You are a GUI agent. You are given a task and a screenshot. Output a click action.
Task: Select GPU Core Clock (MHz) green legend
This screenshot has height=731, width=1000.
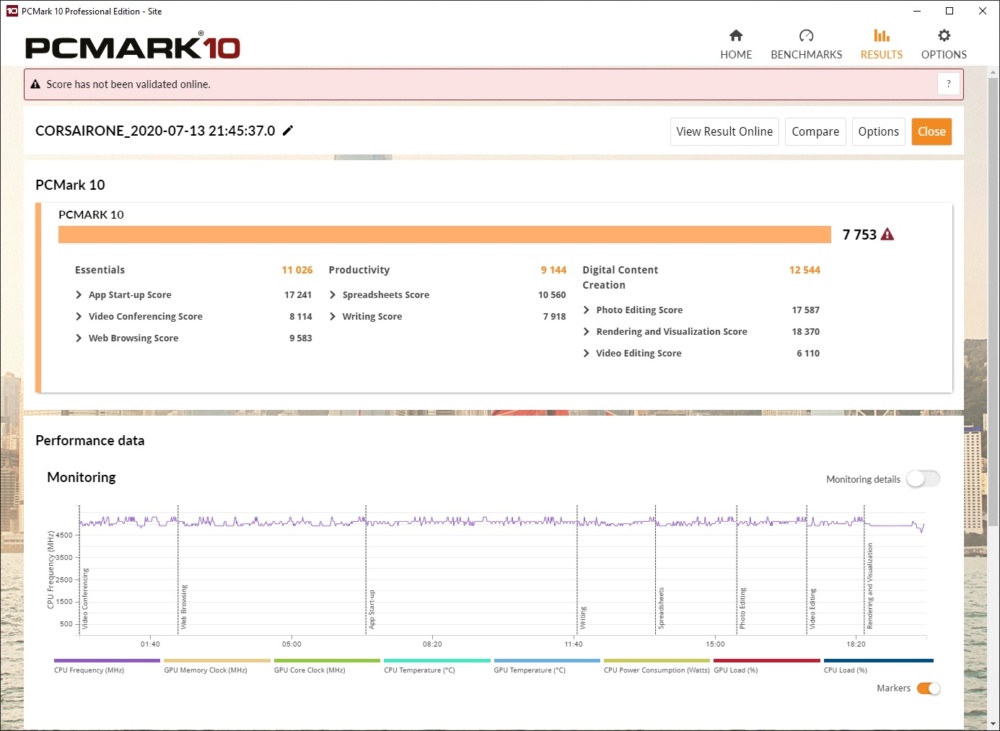[x=327, y=666]
